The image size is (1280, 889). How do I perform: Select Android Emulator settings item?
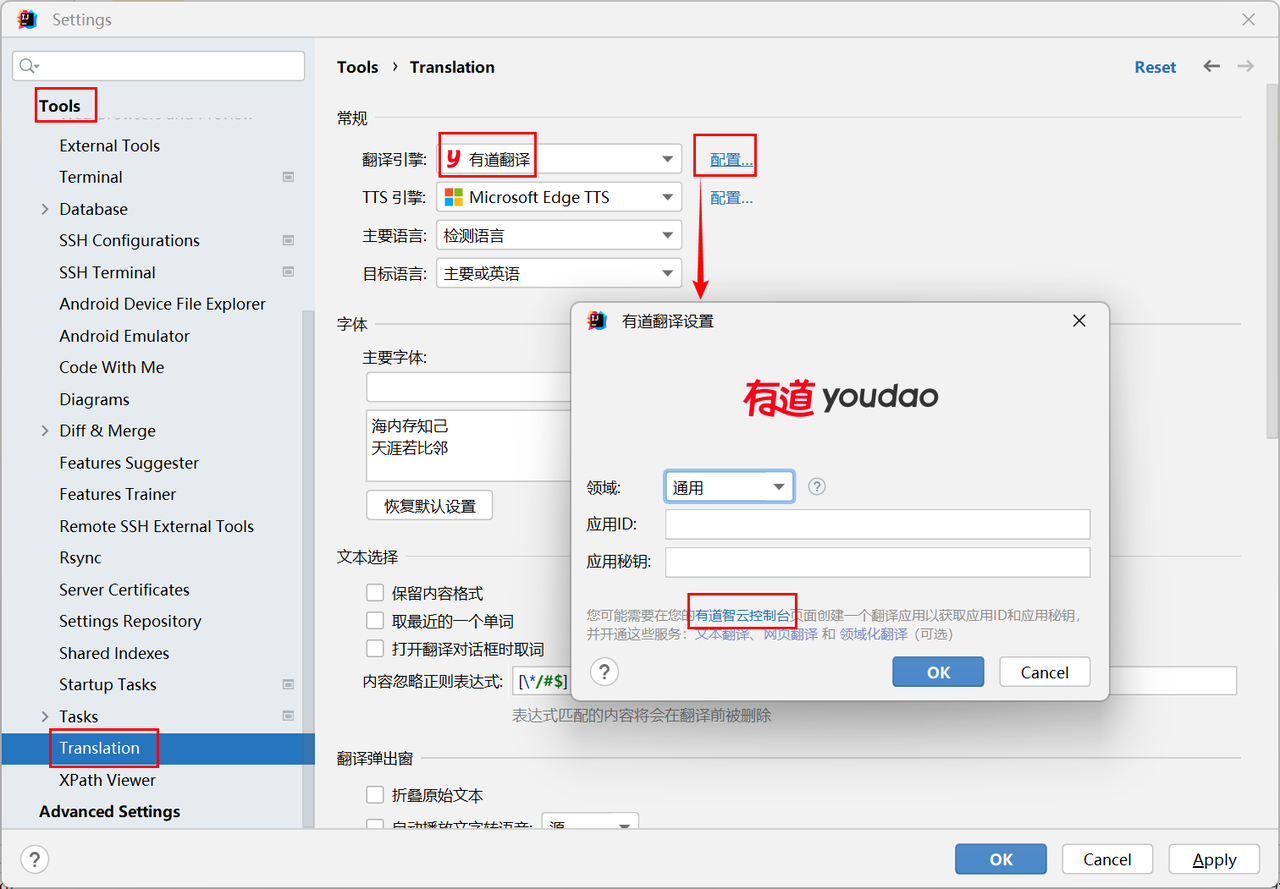pyautogui.click(x=124, y=336)
